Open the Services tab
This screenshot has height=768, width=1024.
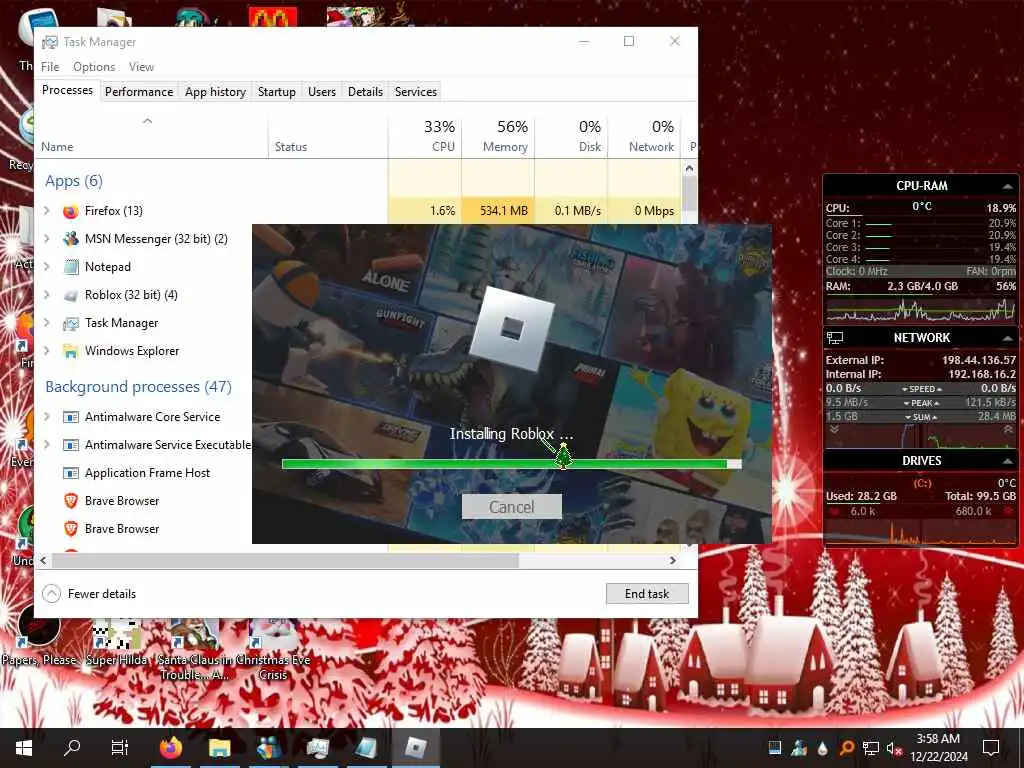[x=416, y=91]
